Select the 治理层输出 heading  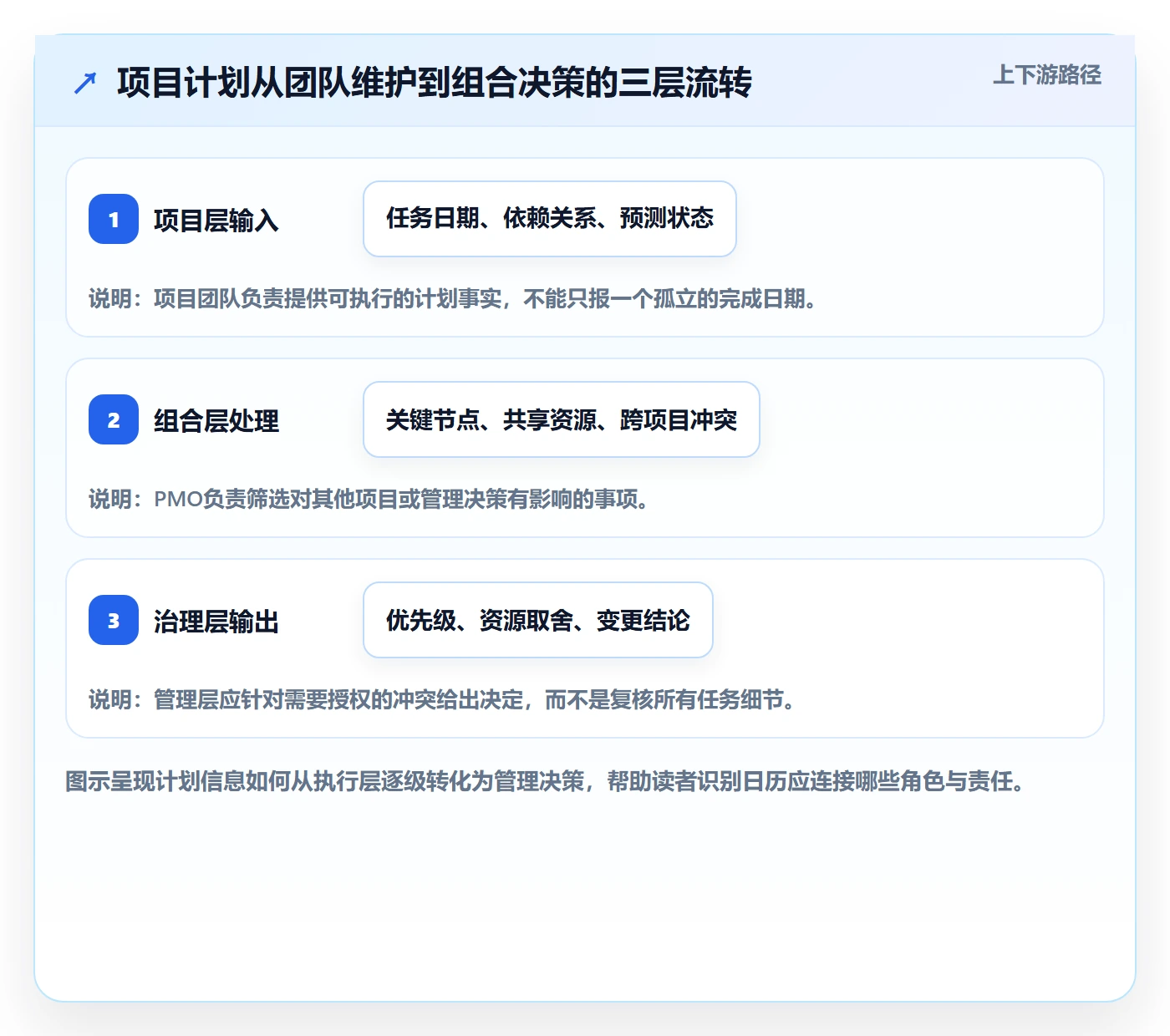pyautogui.click(x=216, y=622)
